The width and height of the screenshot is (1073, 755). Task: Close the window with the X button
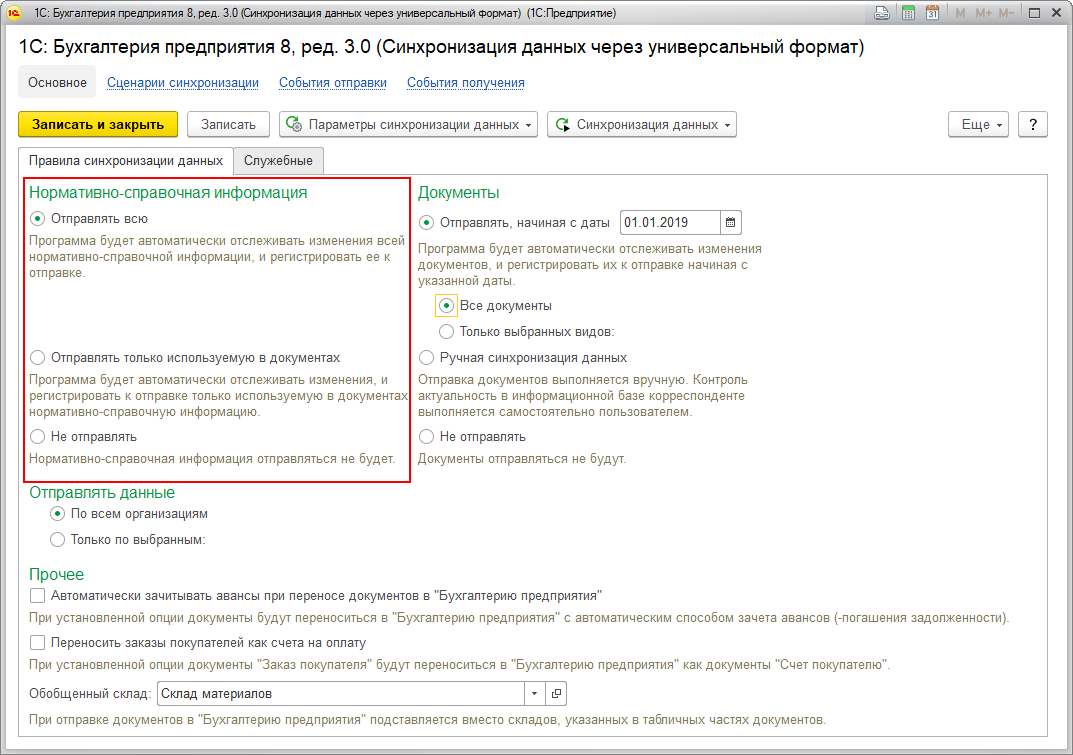tap(1056, 13)
